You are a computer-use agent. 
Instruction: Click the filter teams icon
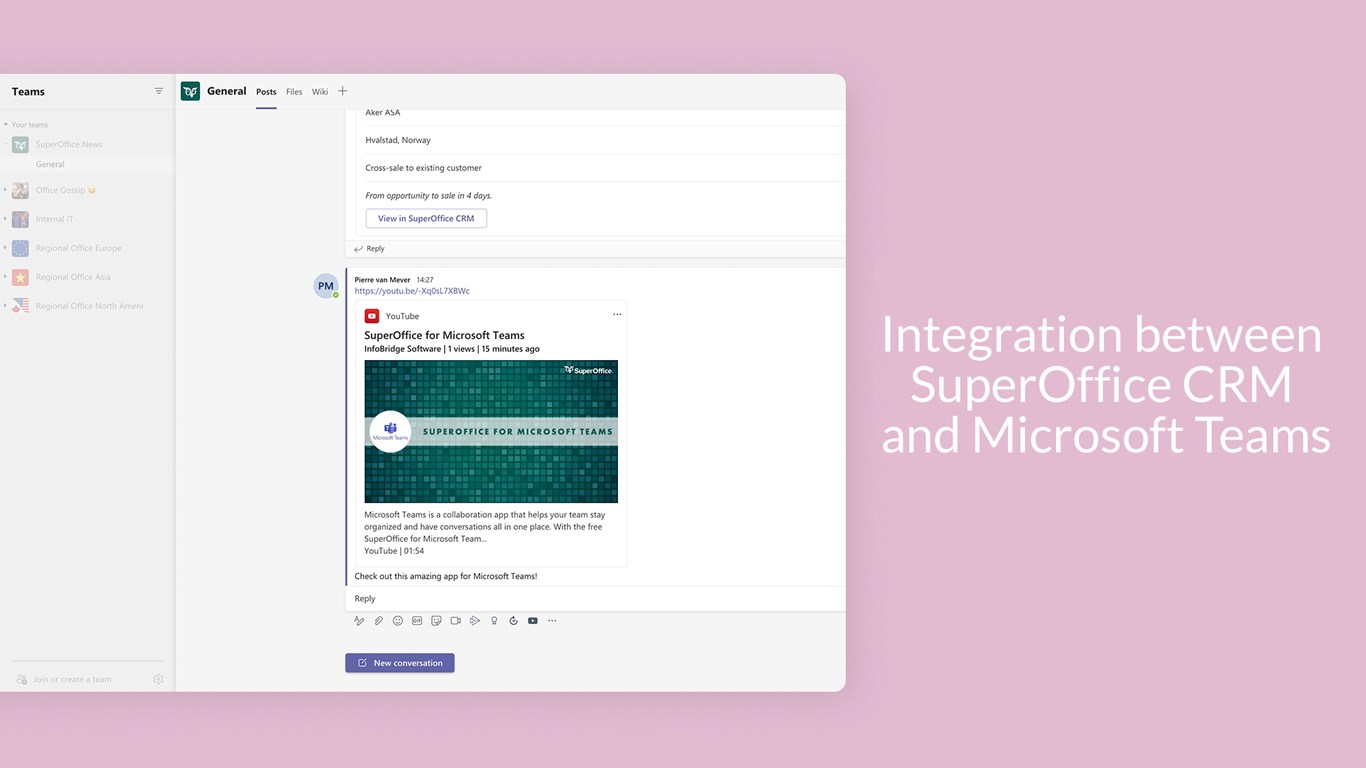[x=158, y=91]
